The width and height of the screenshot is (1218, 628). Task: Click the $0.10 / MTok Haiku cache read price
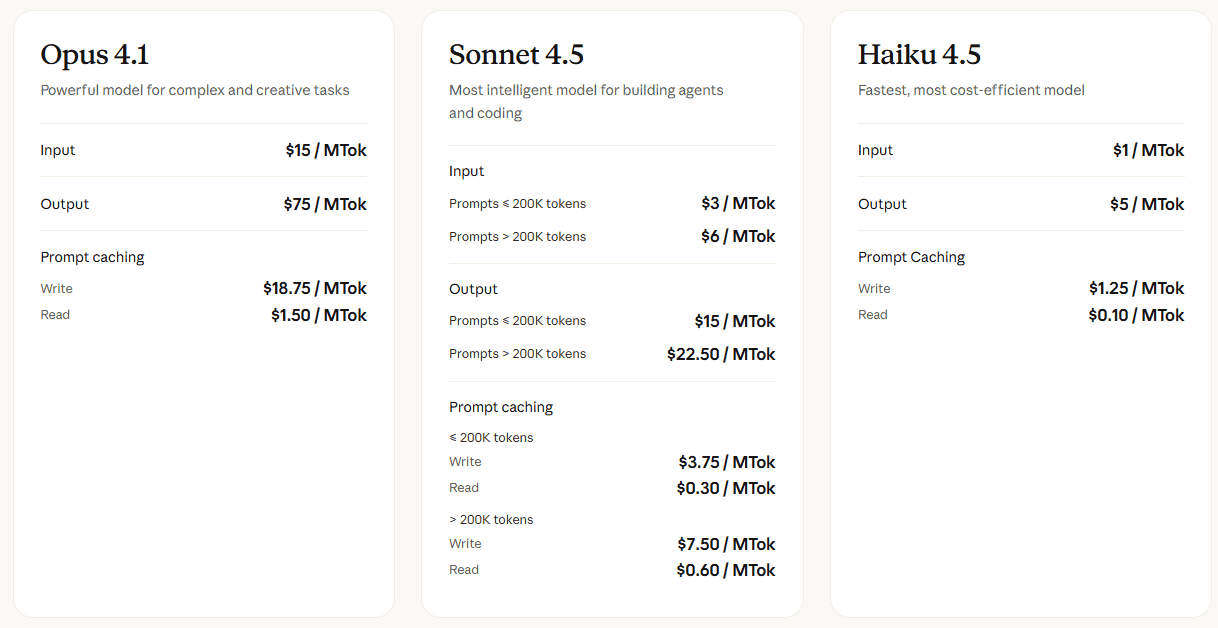click(1136, 315)
